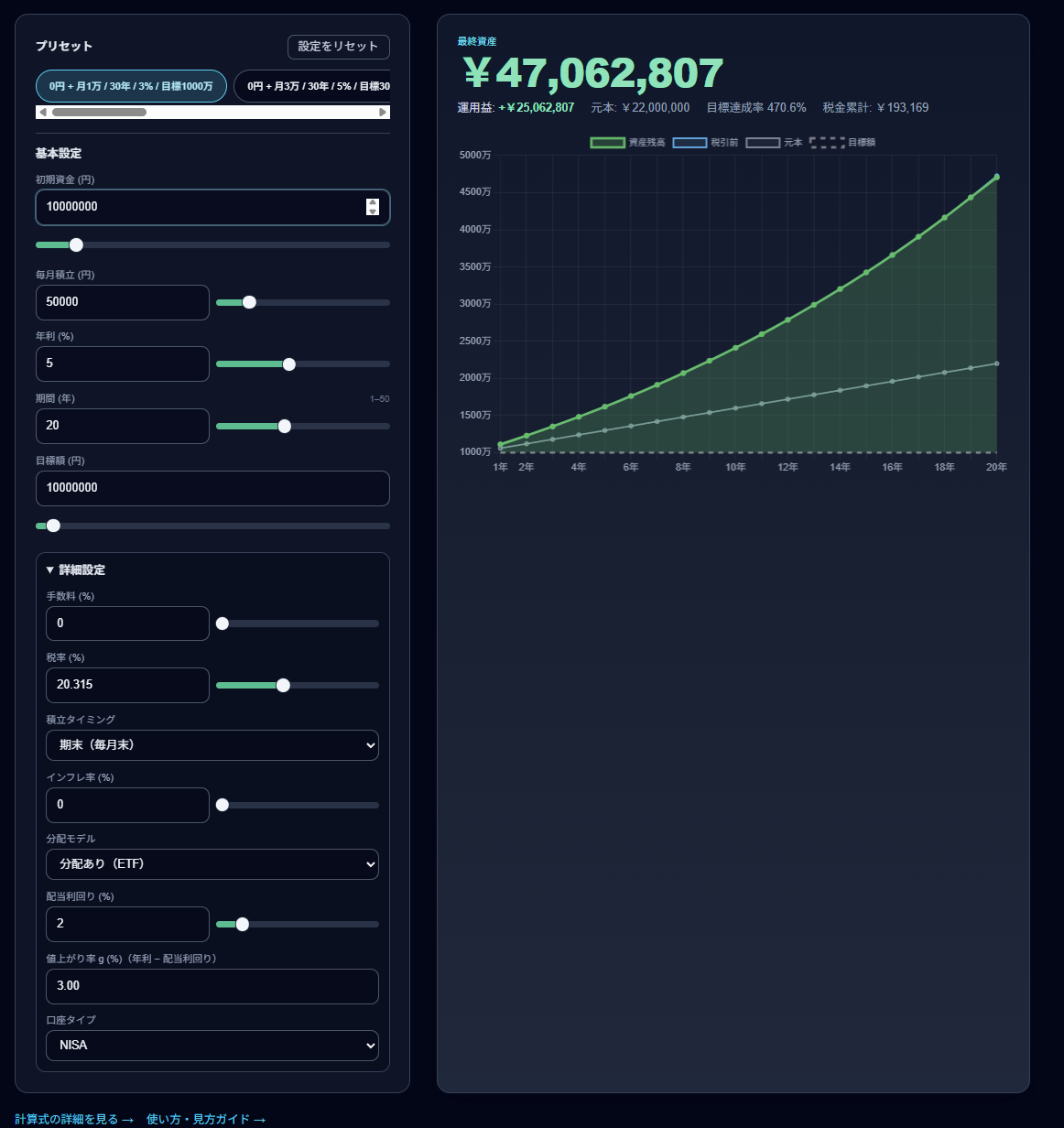
Task: Click the 年利 slider handle
Action: pos(289,364)
